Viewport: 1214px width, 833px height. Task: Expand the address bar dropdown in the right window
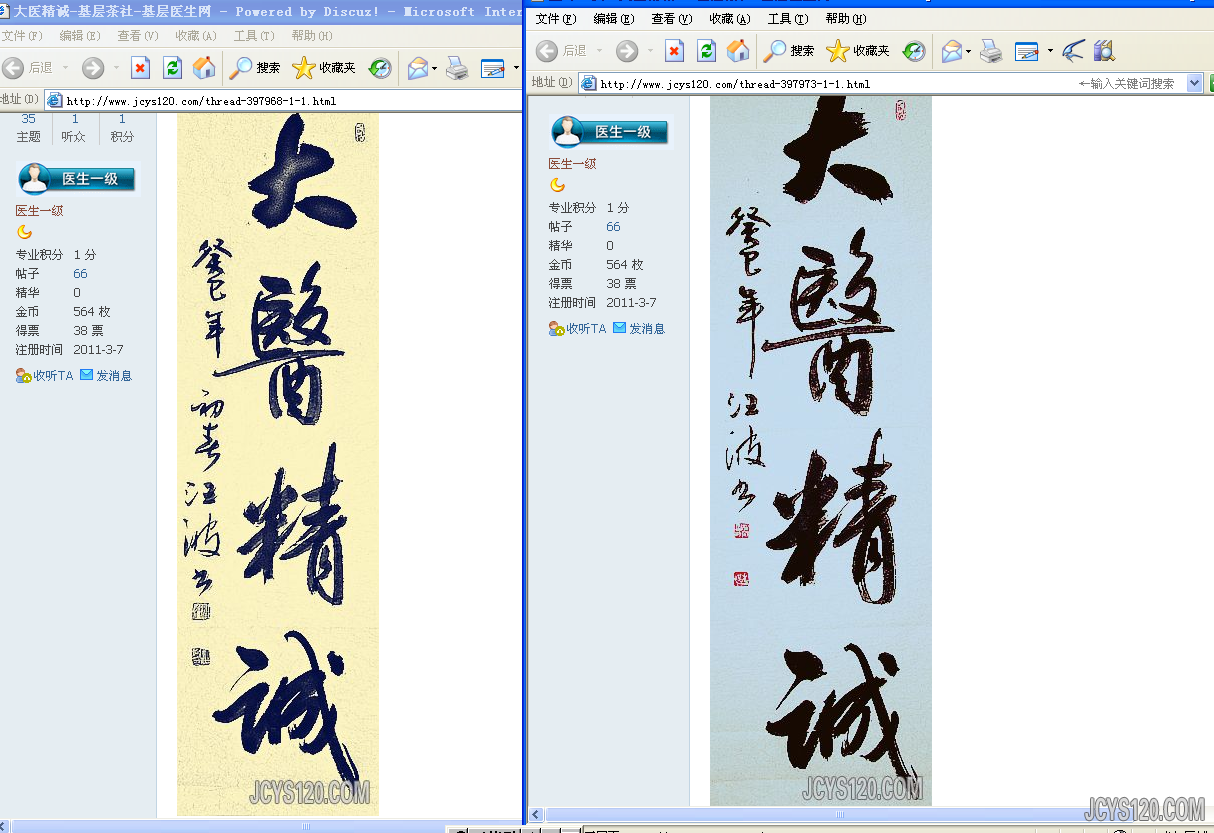tap(1194, 84)
